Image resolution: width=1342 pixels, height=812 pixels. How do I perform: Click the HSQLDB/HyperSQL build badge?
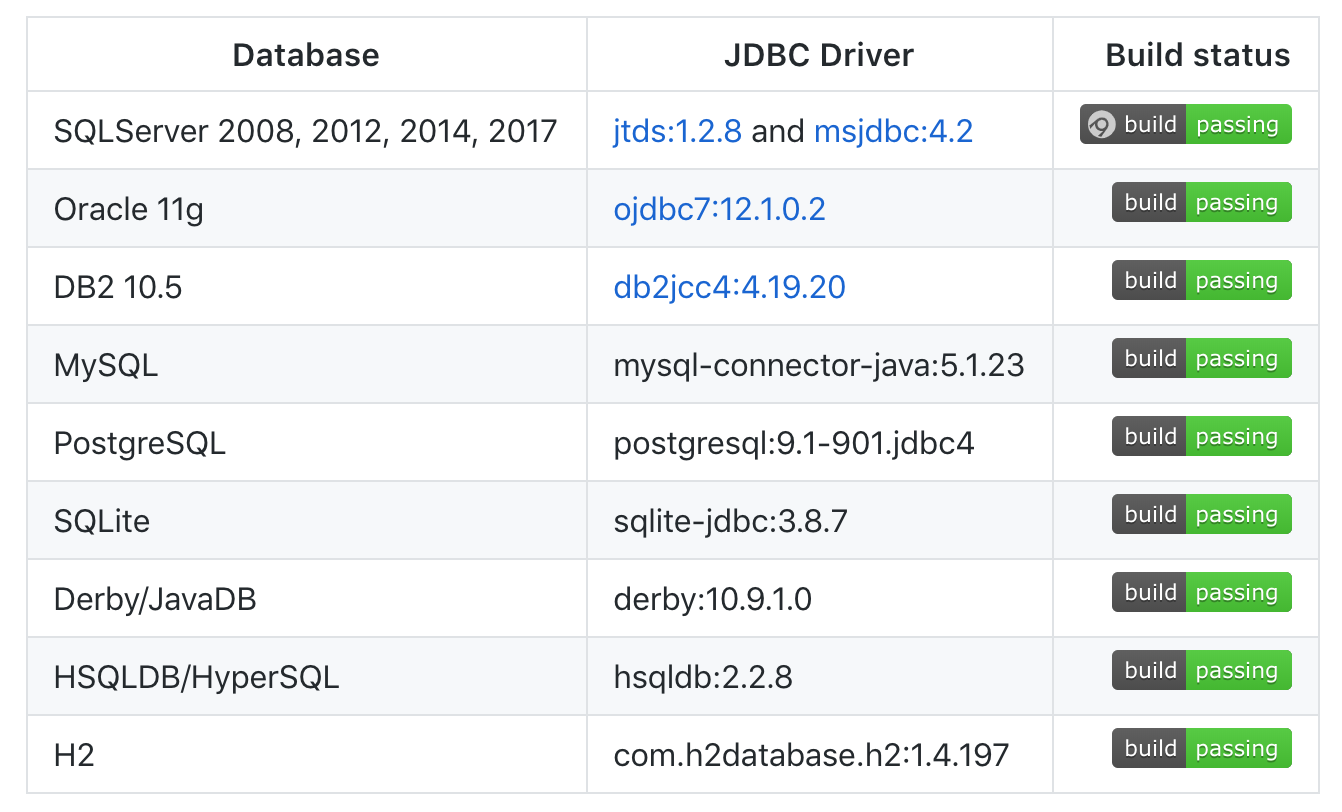point(1201,670)
